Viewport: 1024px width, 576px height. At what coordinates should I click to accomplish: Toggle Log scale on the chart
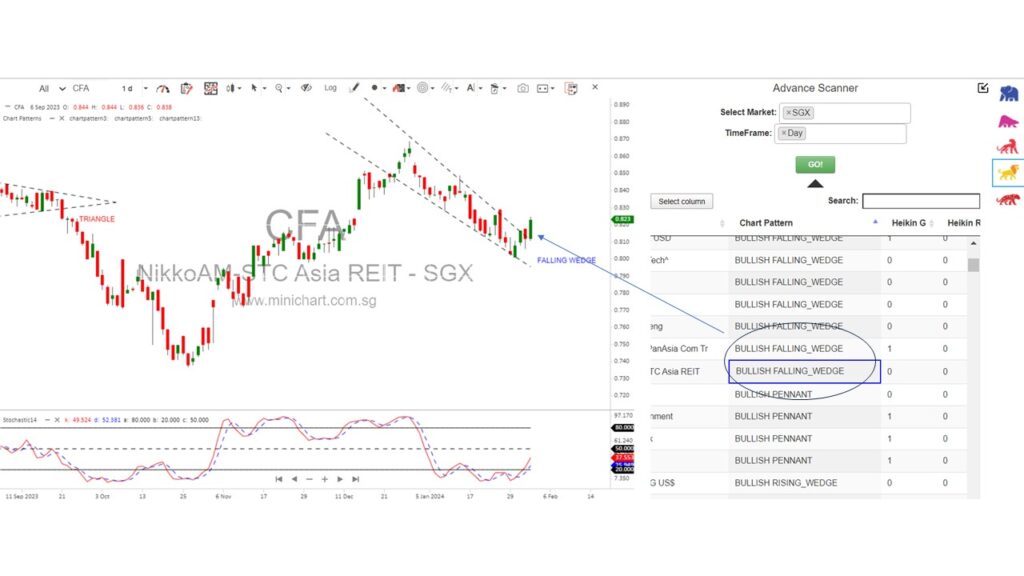click(330, 88)
